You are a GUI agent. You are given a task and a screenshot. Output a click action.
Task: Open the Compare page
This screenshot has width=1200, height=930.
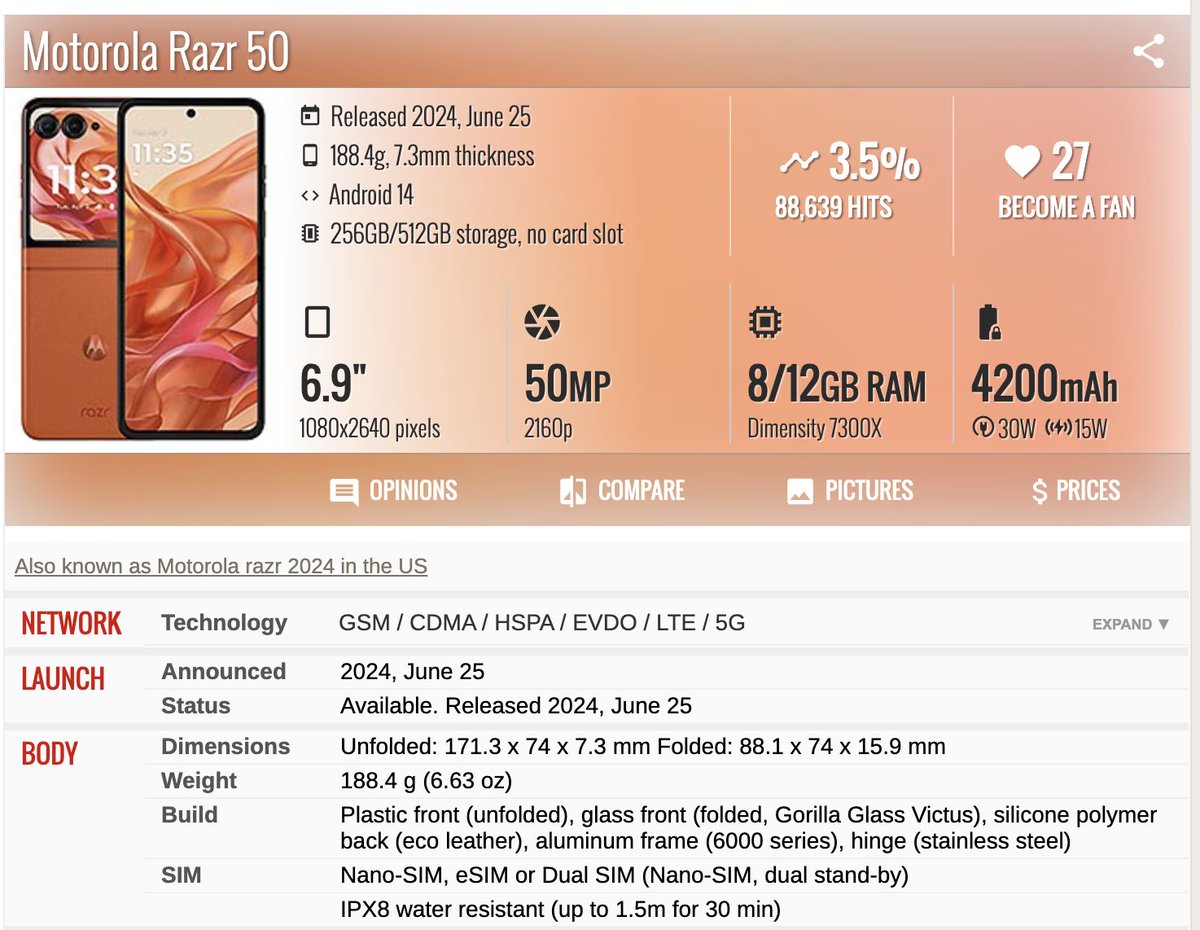tap(622, 491)
